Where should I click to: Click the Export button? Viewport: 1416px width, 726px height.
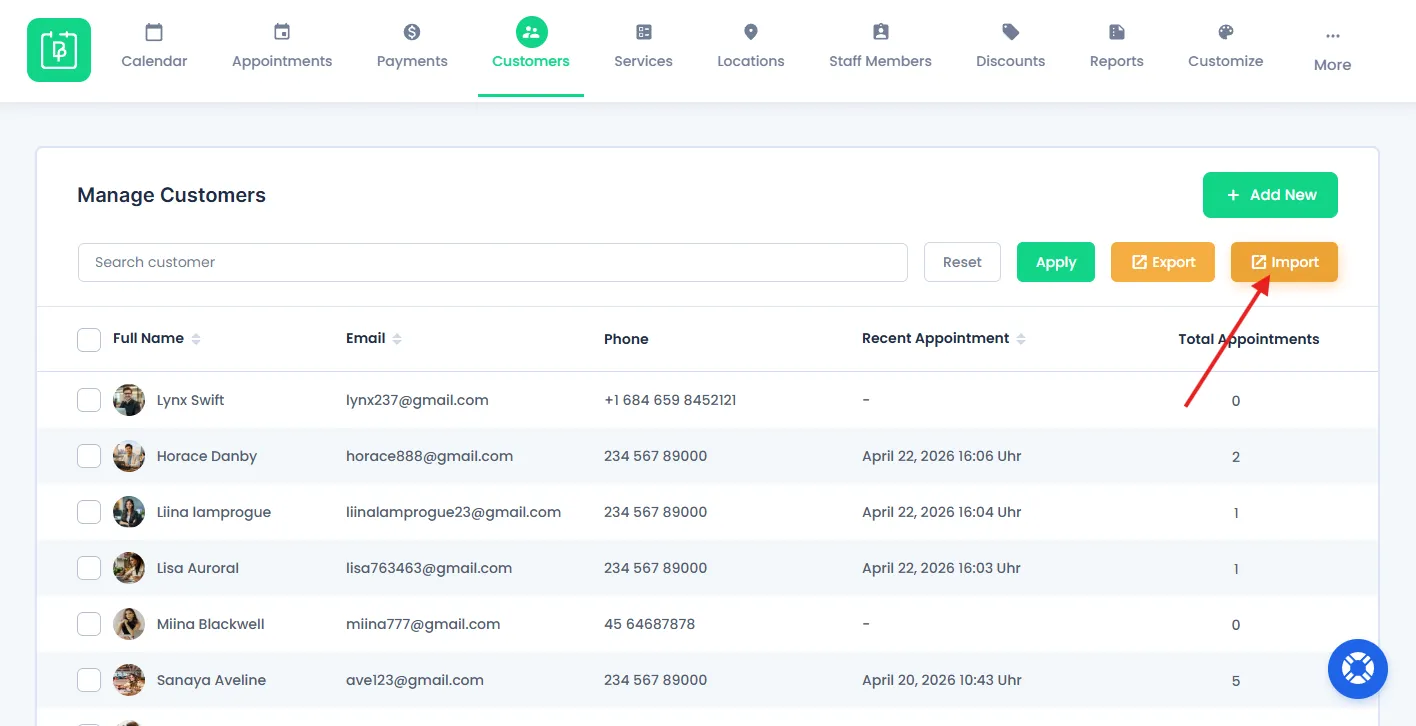[x=1163, y=262]
